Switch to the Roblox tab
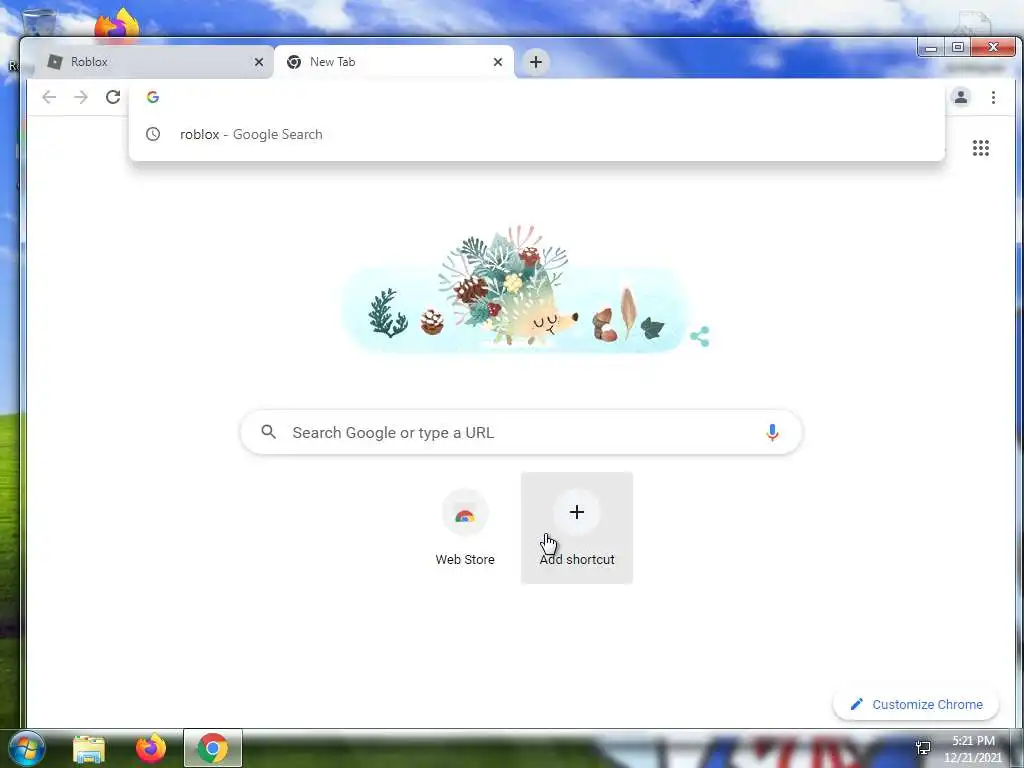 [x=152, y=62]
